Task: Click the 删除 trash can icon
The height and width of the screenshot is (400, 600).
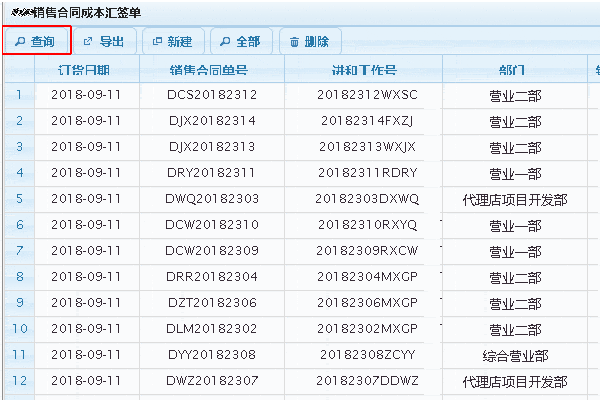Action: point(294,41)
